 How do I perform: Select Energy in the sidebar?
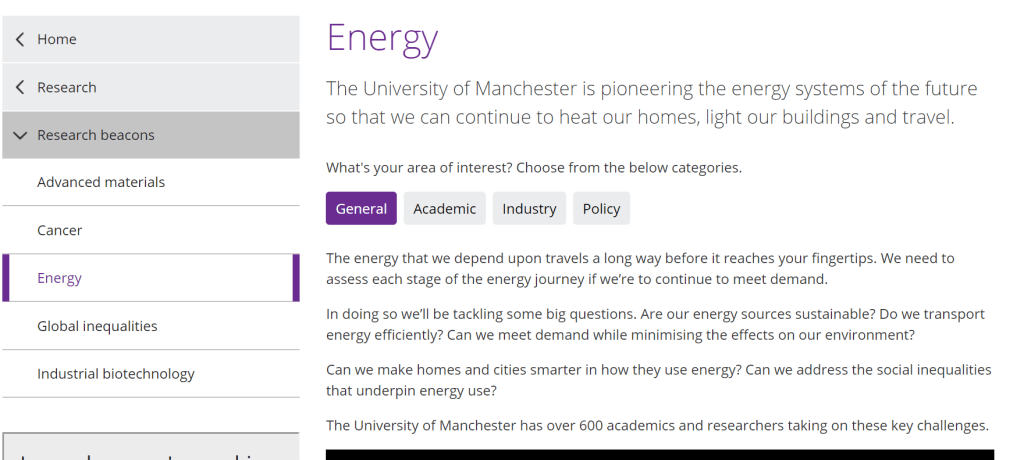pos(60,278)
